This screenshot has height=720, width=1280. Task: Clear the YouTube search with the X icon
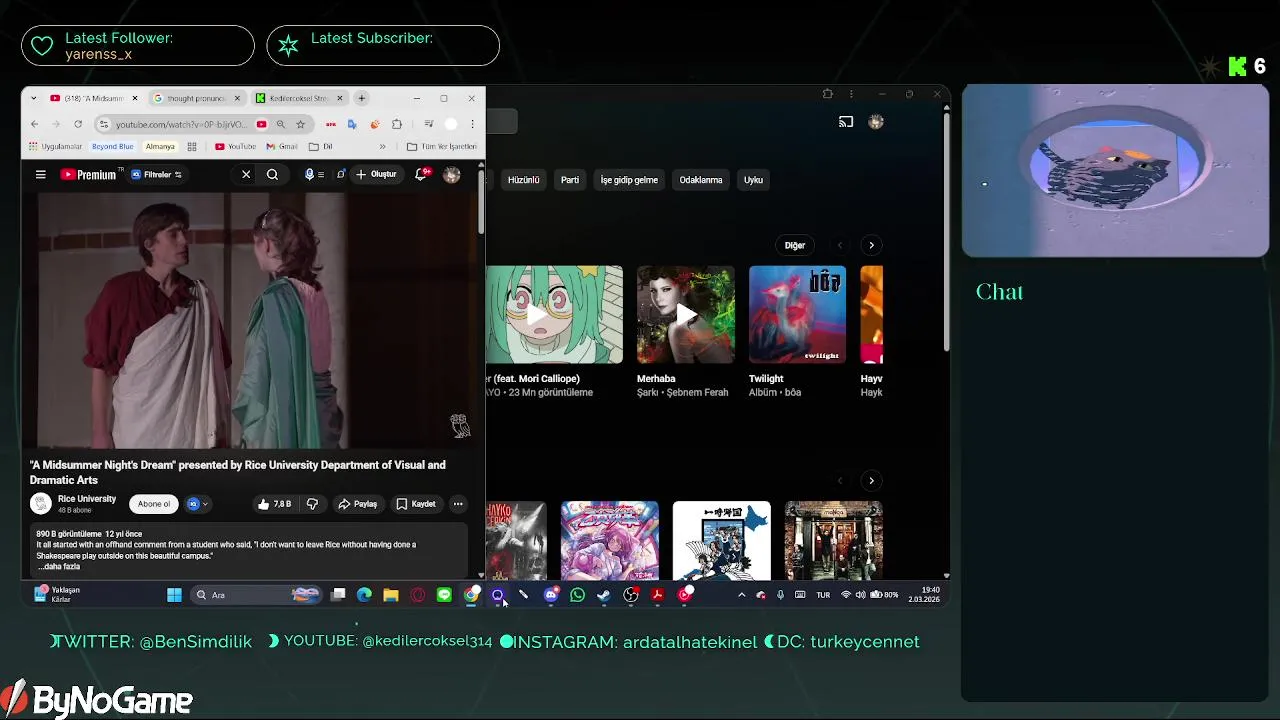246,174
